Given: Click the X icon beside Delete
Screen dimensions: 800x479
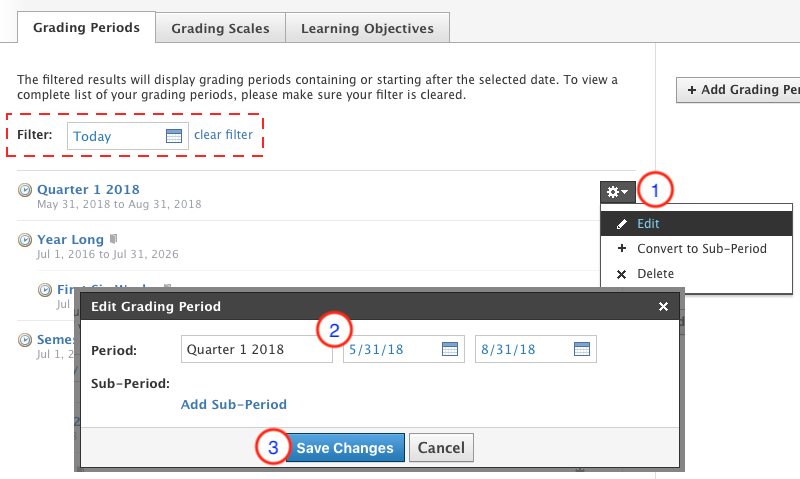Looking at the screenshot, I should tap(621, 274).
